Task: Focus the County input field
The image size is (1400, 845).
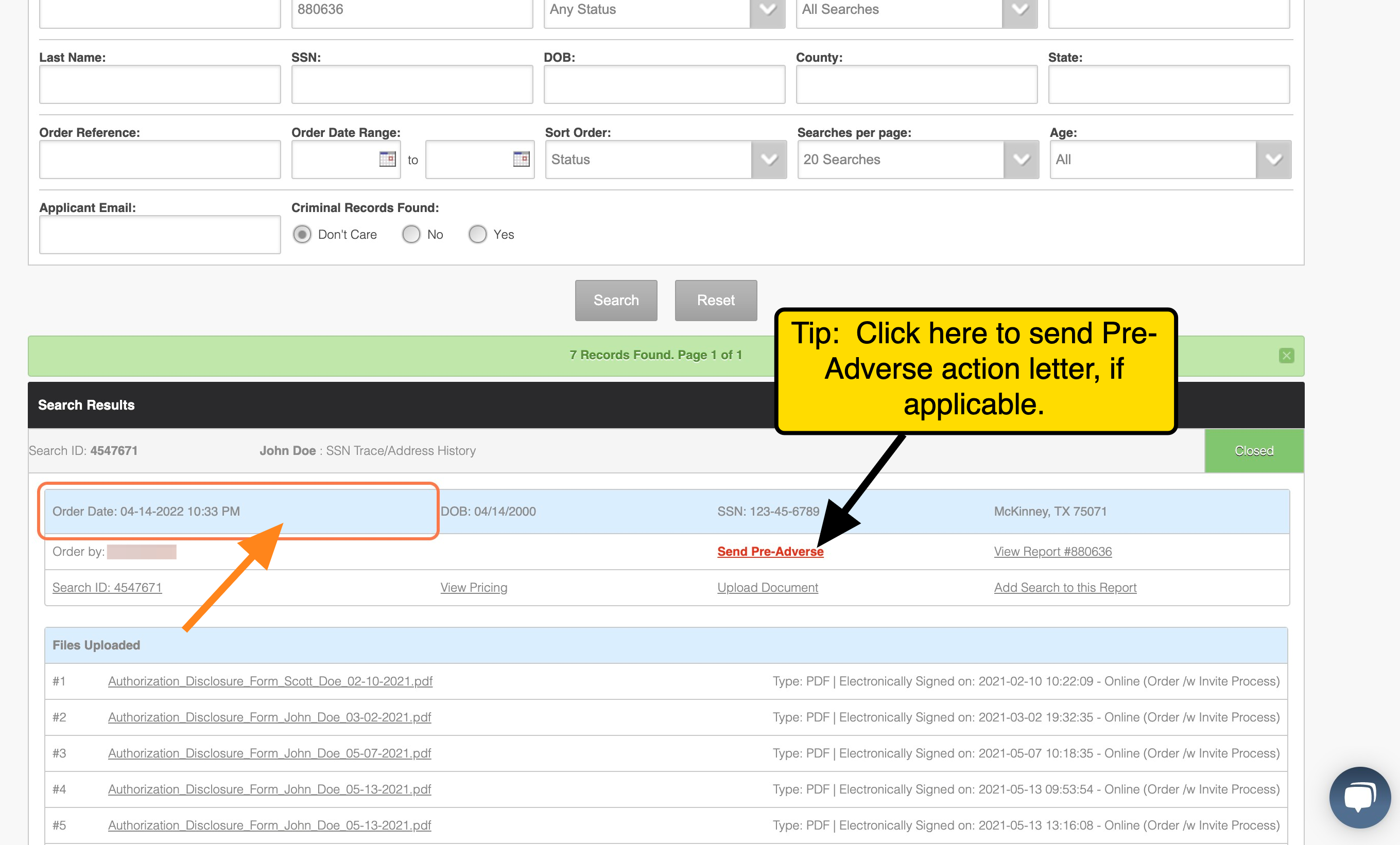Action: click(x=917, y=84)
